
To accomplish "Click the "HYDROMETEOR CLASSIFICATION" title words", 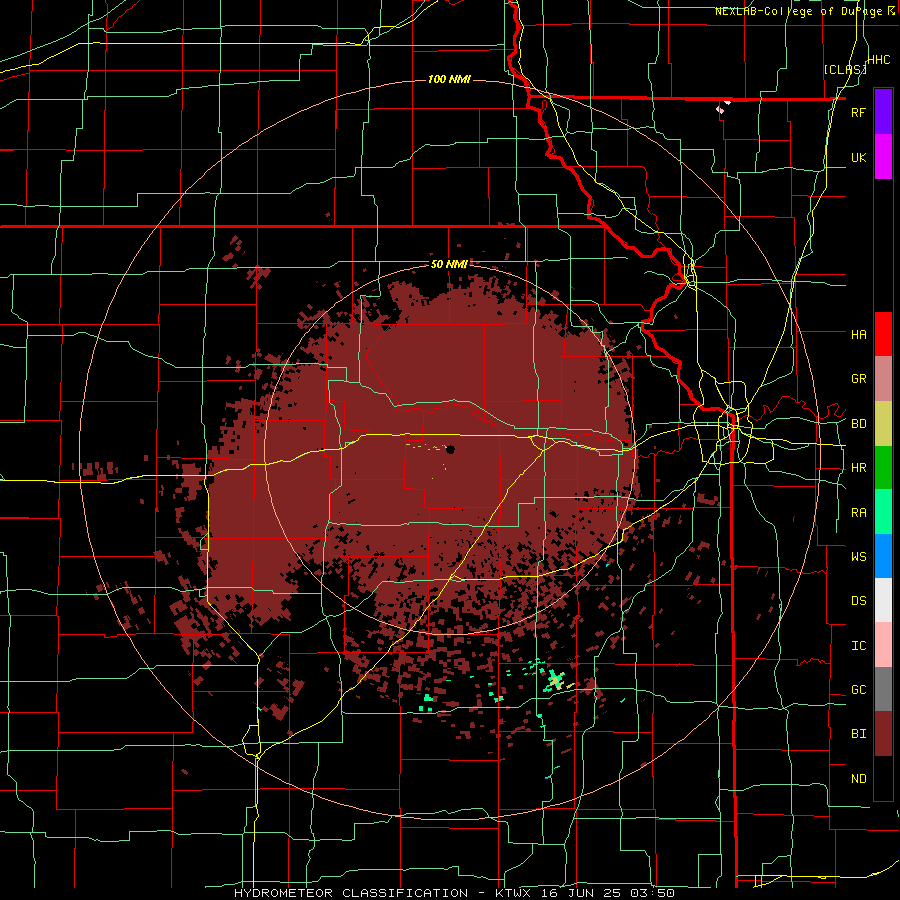I will click(351, 893).
